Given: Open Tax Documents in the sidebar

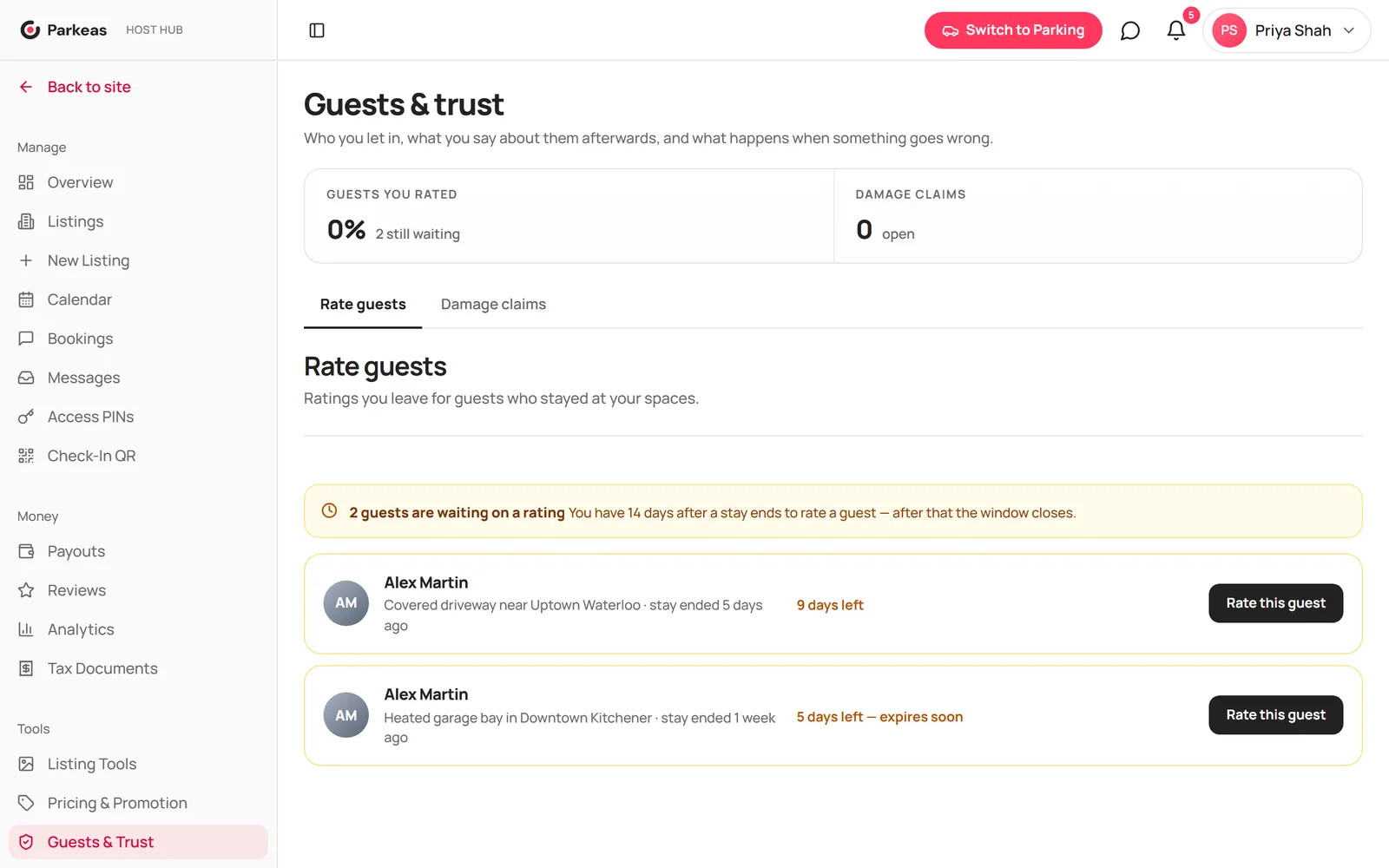Looking at the screenshot, I should [138, 668].
